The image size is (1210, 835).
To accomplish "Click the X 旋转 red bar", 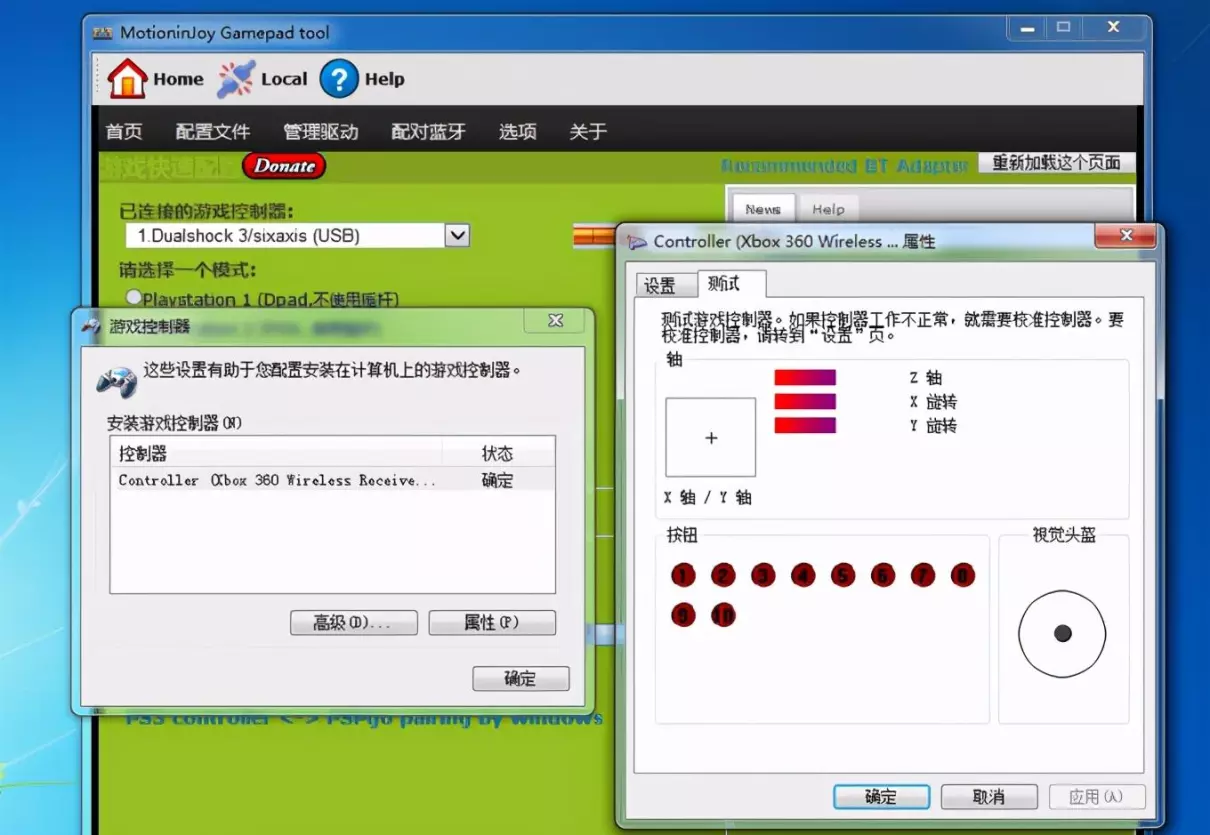I will (x=805, y=401).
